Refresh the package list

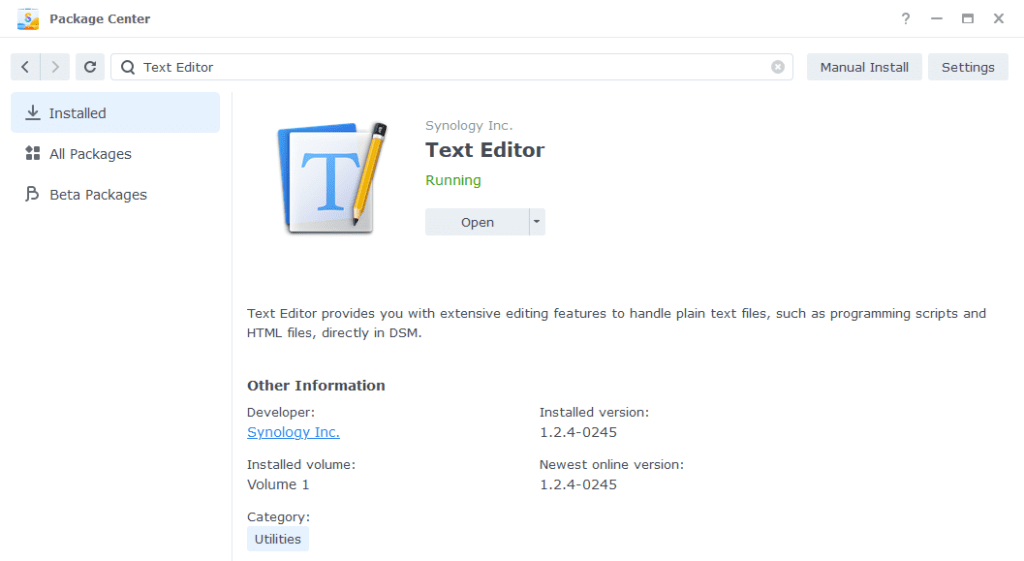[90, 67]
